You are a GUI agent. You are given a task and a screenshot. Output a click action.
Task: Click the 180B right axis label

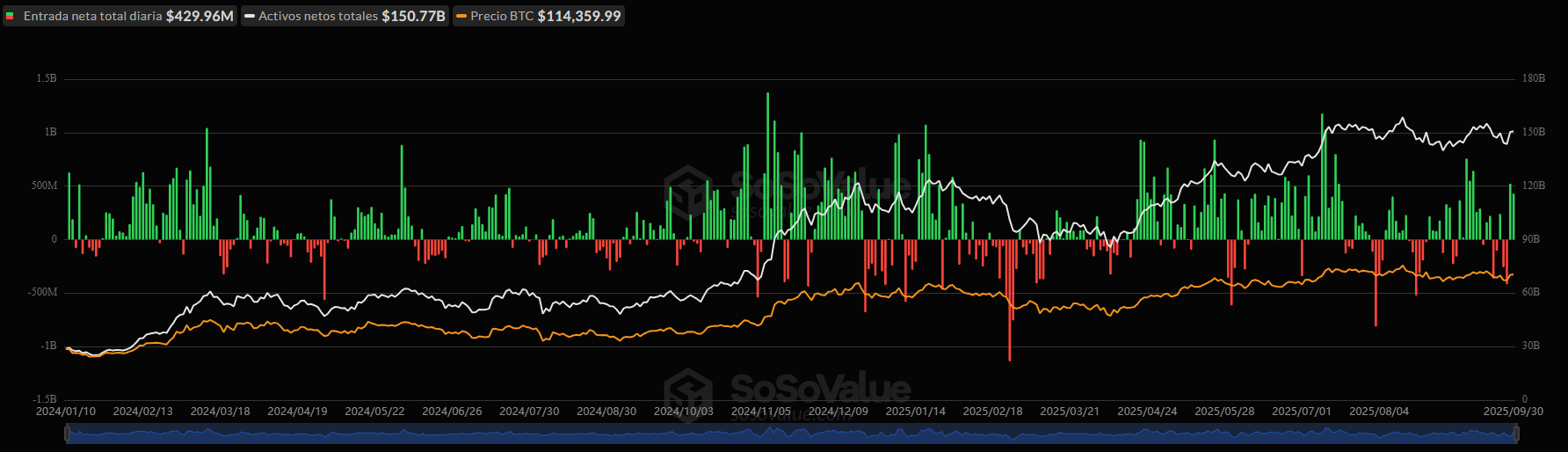[1533, 78]
